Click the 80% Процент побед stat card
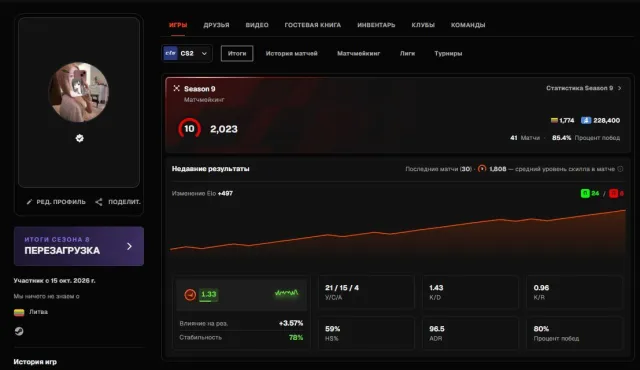Viewport: 640px width, 370px height. 574,333
